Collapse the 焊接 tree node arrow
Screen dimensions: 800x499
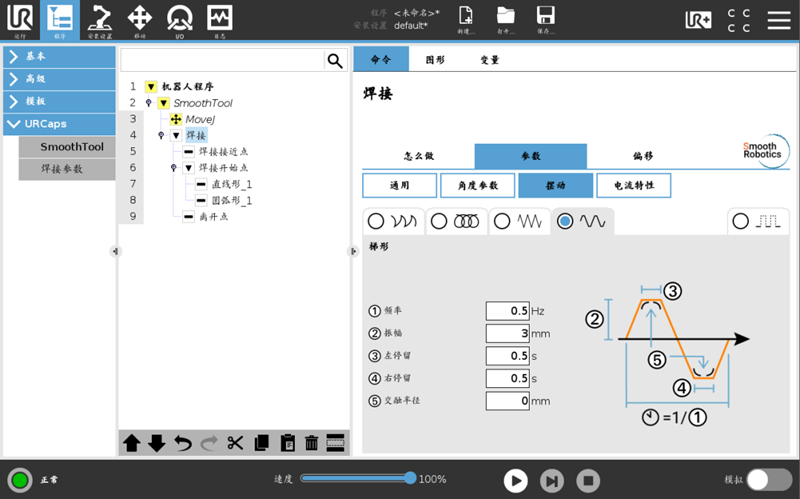click(x=176, y=135)
